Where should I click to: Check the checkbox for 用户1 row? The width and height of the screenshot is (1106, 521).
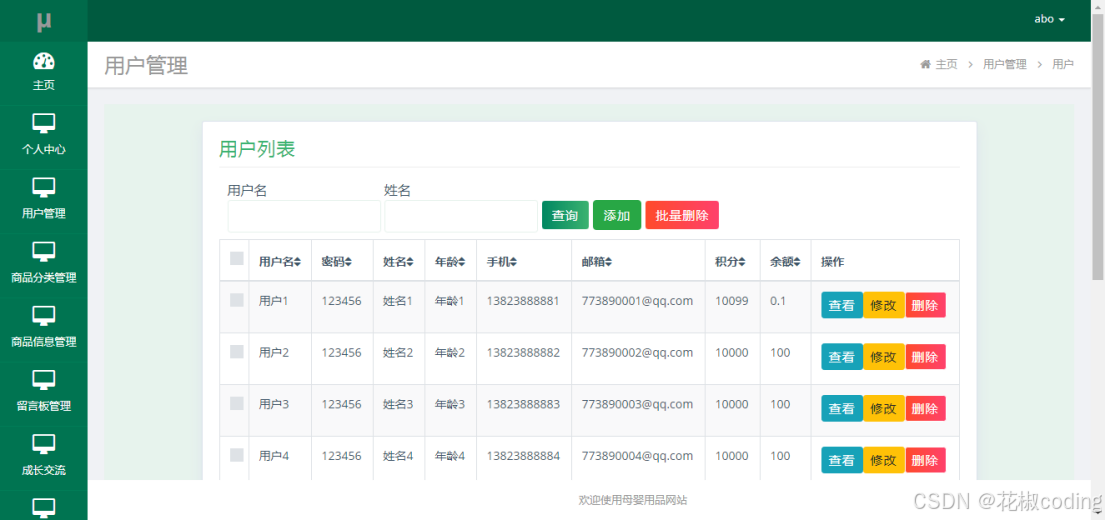pos(236,300)
